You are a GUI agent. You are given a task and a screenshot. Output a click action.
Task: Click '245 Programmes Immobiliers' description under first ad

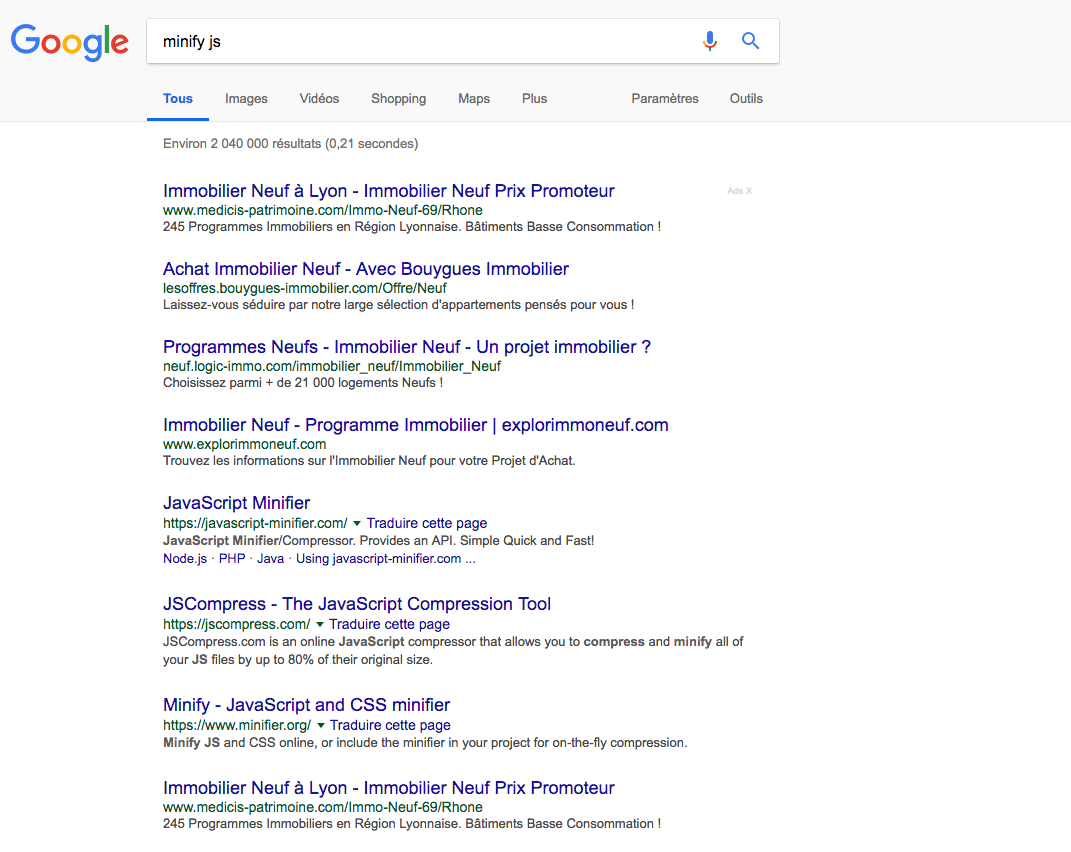click(412, 226)
